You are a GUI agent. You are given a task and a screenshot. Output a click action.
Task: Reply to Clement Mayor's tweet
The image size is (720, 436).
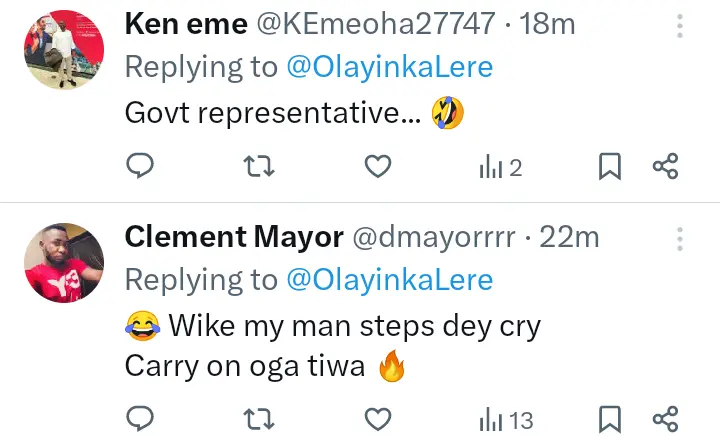coord(141,418)
